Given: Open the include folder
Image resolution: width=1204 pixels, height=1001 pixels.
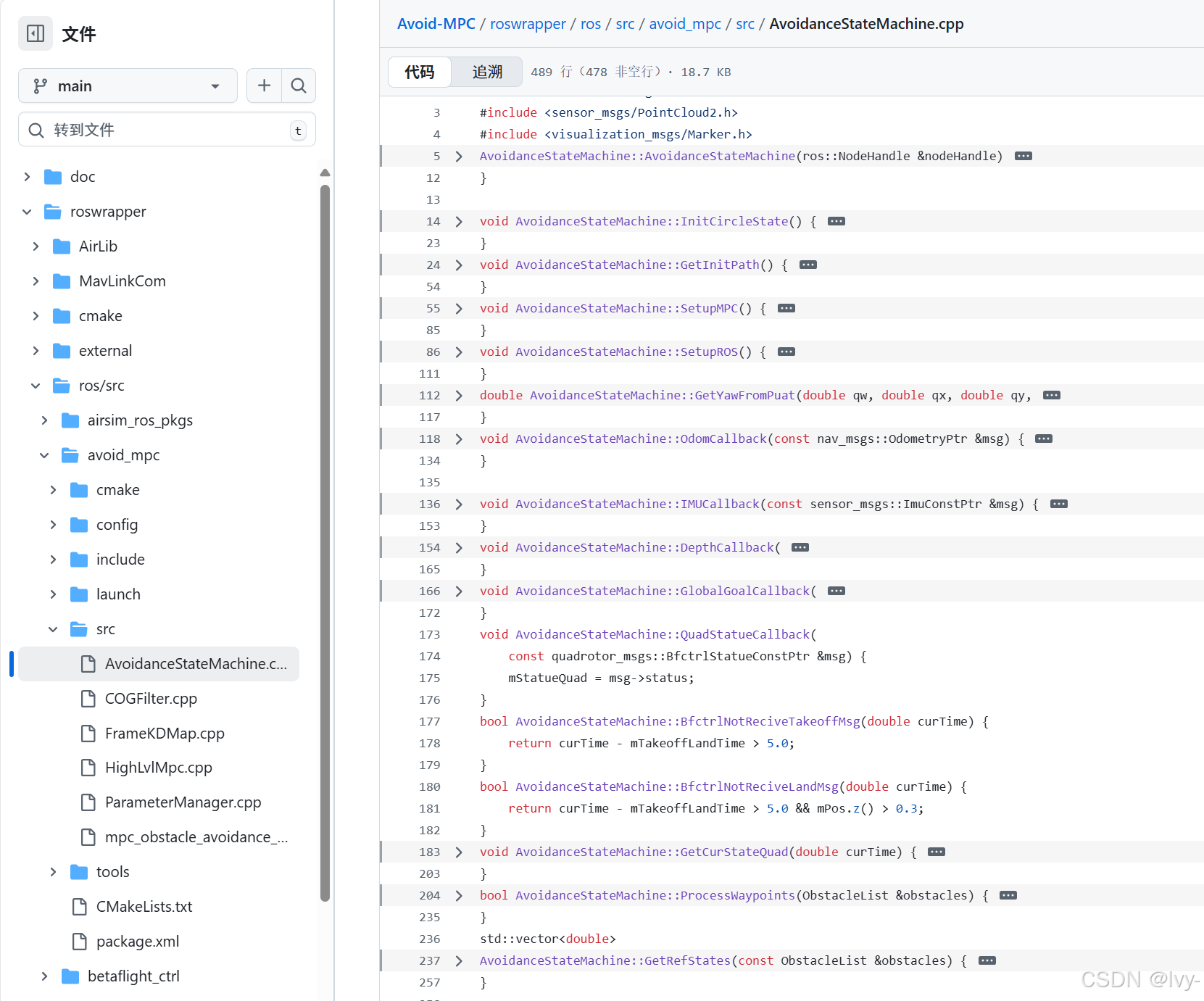Looking at the screenshot, I should click(120, 560).
